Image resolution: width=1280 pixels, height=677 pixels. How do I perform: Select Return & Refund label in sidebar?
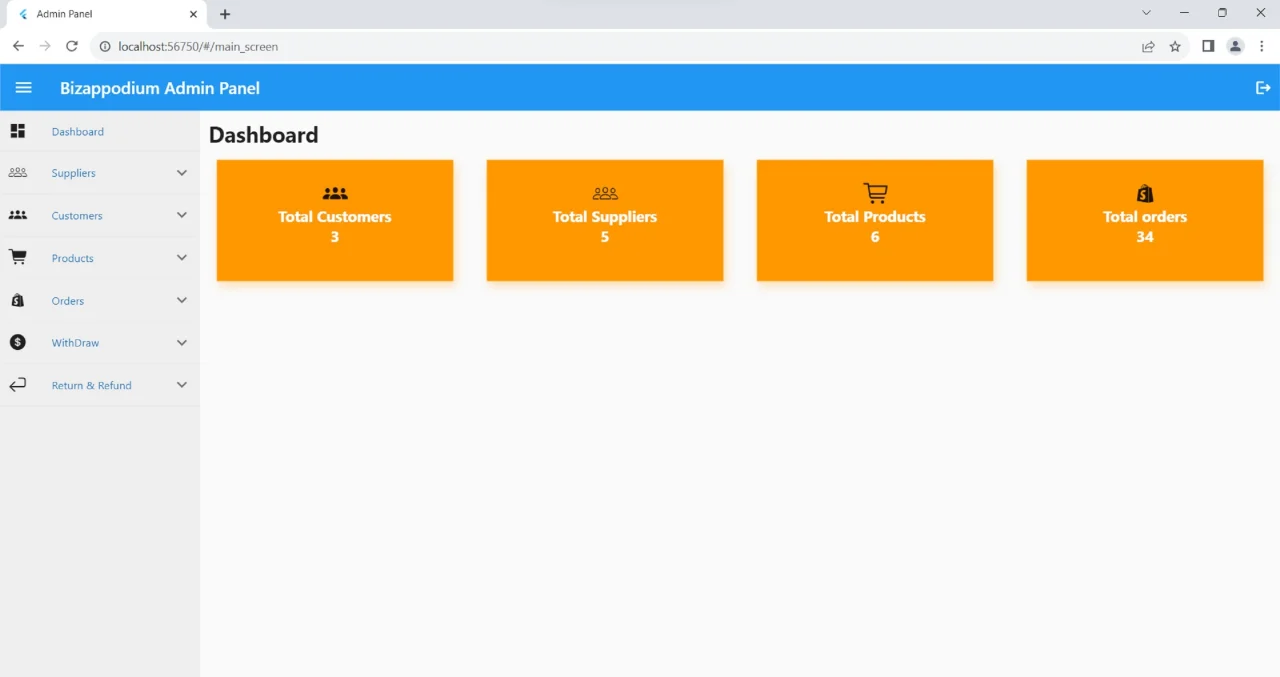(x=92, y=385)
